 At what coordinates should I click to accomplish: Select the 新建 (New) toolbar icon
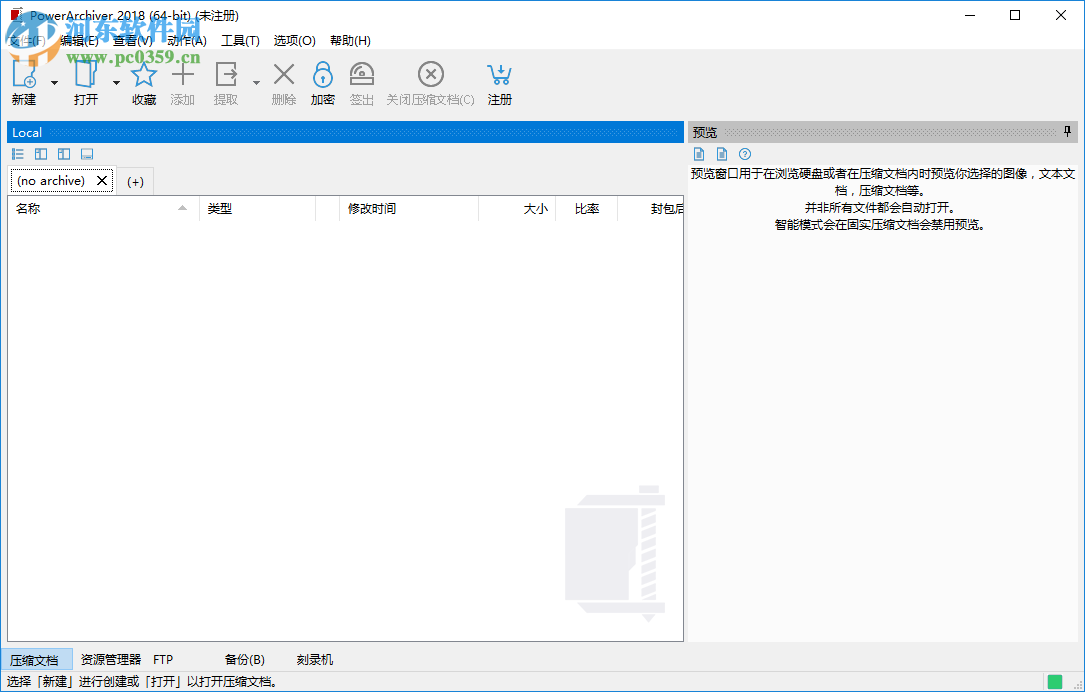tap(24, 75)
